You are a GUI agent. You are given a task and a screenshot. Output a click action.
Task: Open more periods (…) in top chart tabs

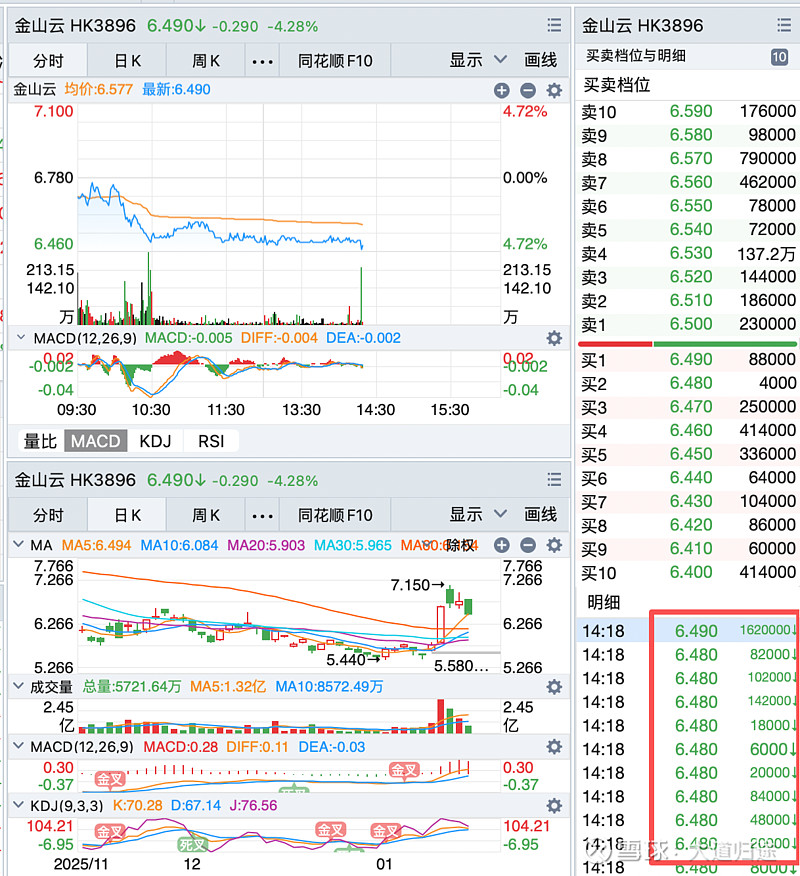point(262,61)
